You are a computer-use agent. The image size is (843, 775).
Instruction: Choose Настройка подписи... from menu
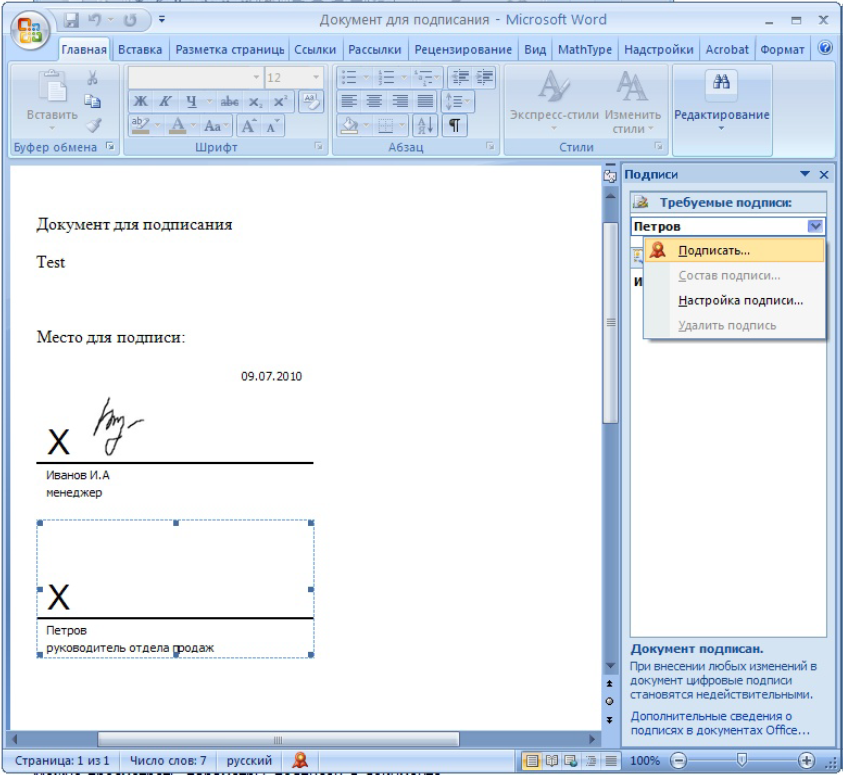coord(734,300)
